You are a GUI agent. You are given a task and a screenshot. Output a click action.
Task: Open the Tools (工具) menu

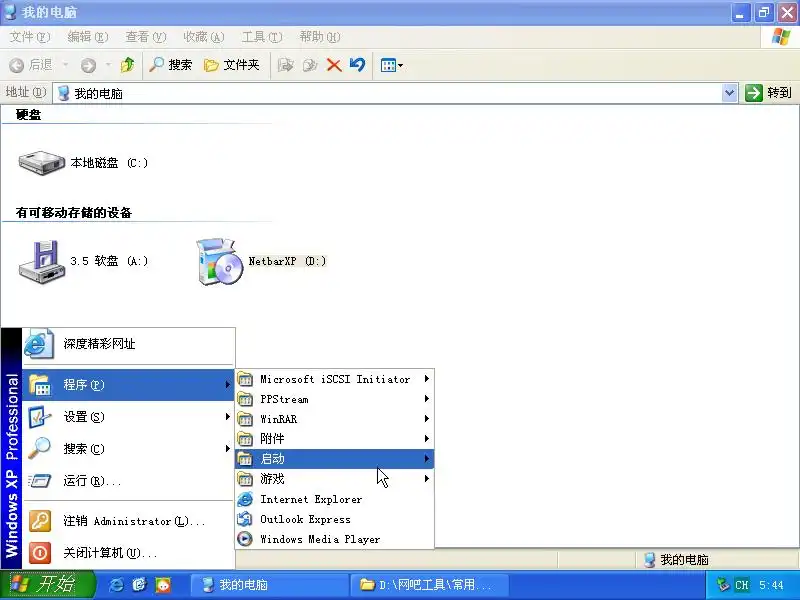(x=262, y=37)
